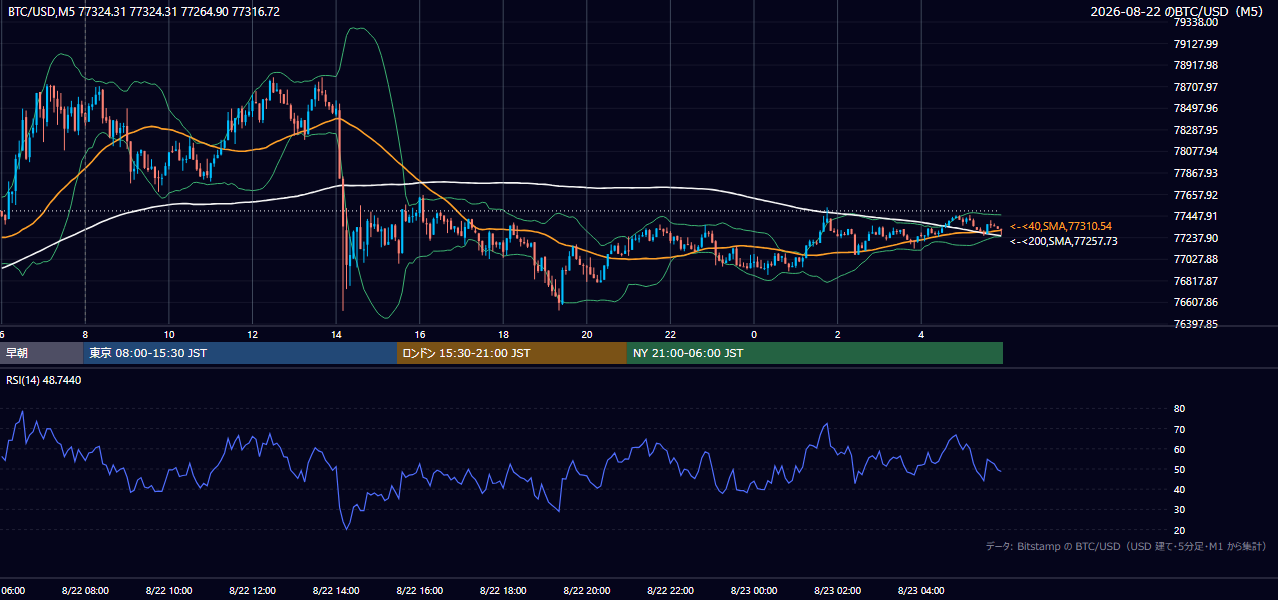
Task: Click price axis label 78917.98
Action: click(1195, 65)
